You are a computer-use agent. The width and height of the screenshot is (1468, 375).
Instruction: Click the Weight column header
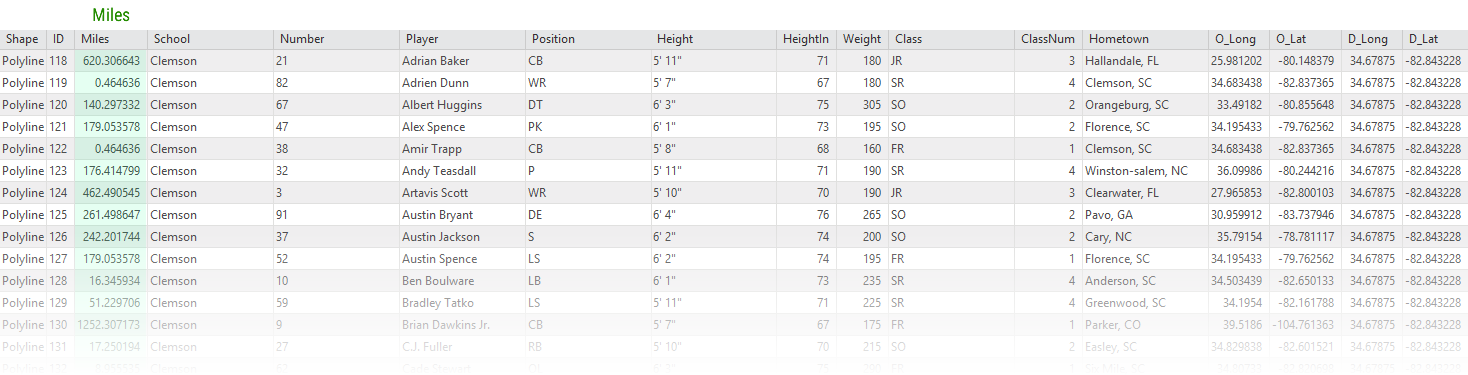(x=862, y=39)
